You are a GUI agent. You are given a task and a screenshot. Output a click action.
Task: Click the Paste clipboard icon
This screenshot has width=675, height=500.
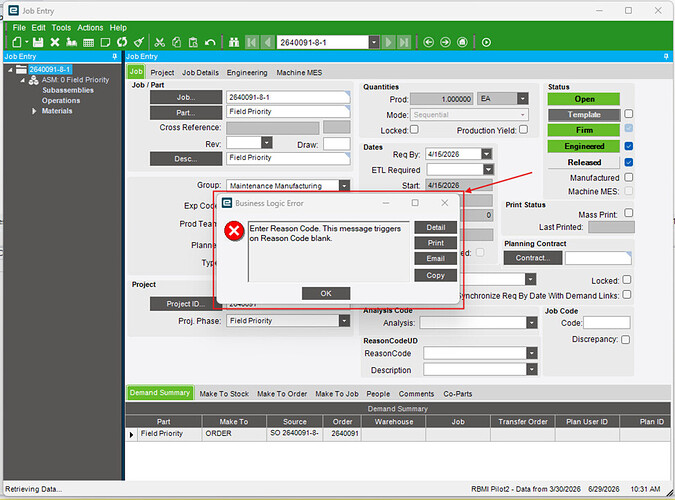point(193,42)
